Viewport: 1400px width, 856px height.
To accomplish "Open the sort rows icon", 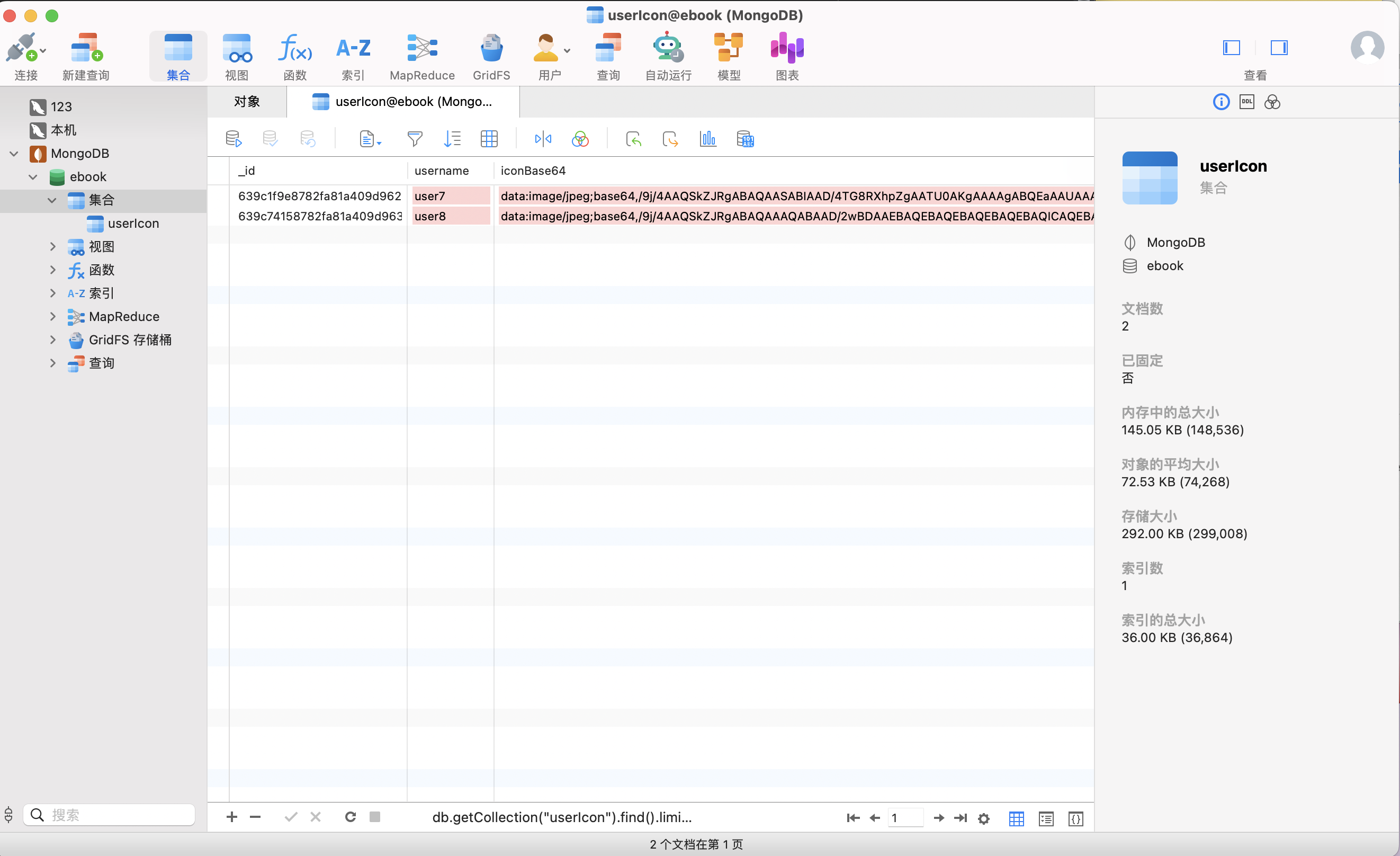I will pyautogui.click(x=452, y=139).
